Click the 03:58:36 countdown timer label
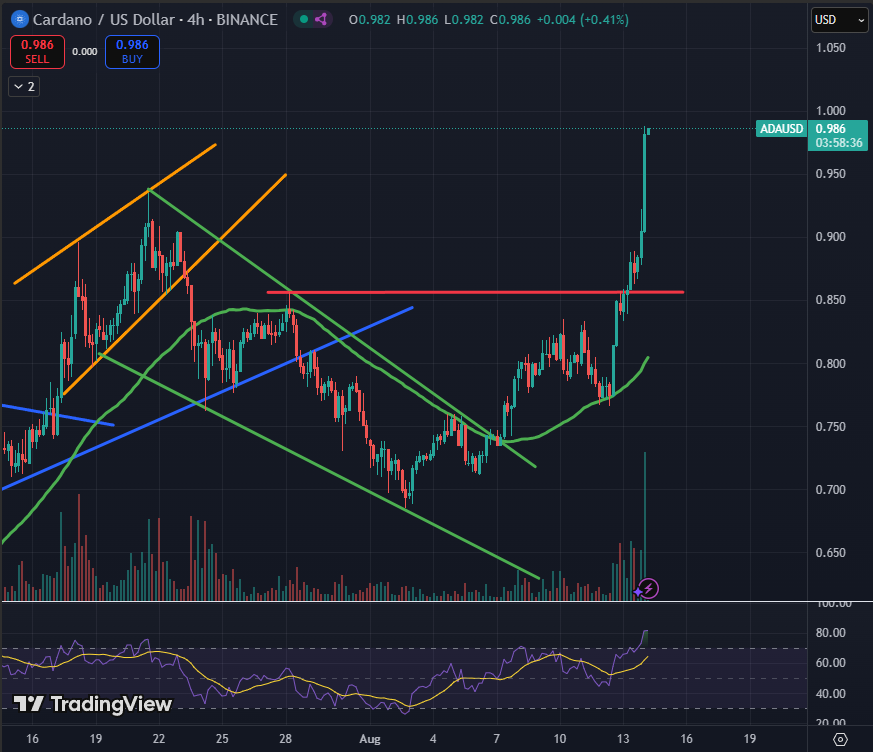This screenshot has height=752, width=873. pos(839,142)
